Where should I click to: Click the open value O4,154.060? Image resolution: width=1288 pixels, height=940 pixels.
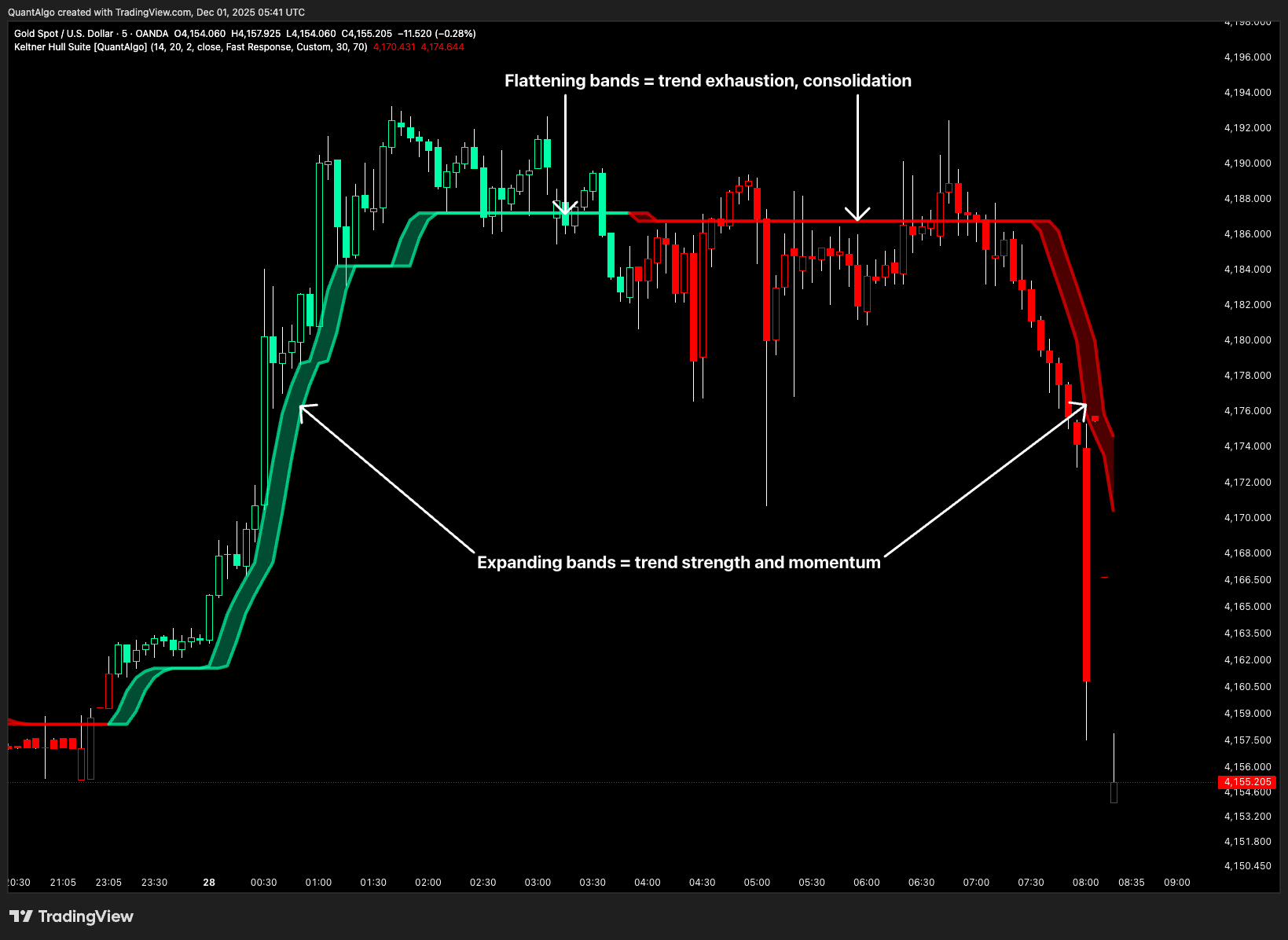200,34
